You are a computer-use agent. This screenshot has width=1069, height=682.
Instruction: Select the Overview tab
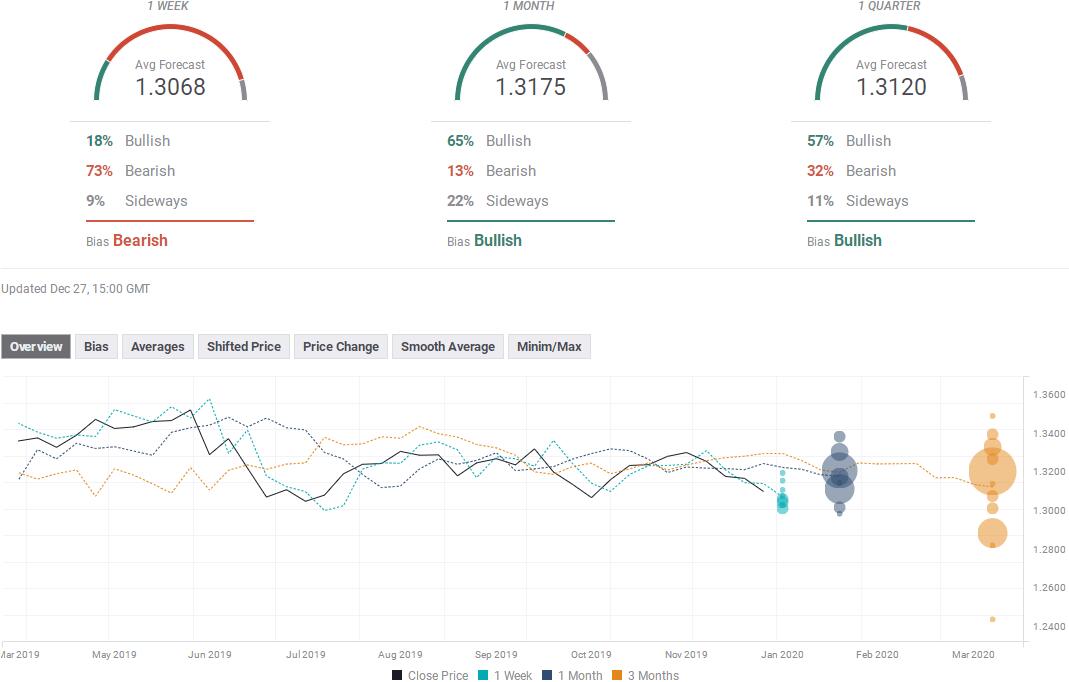(35, 346)
